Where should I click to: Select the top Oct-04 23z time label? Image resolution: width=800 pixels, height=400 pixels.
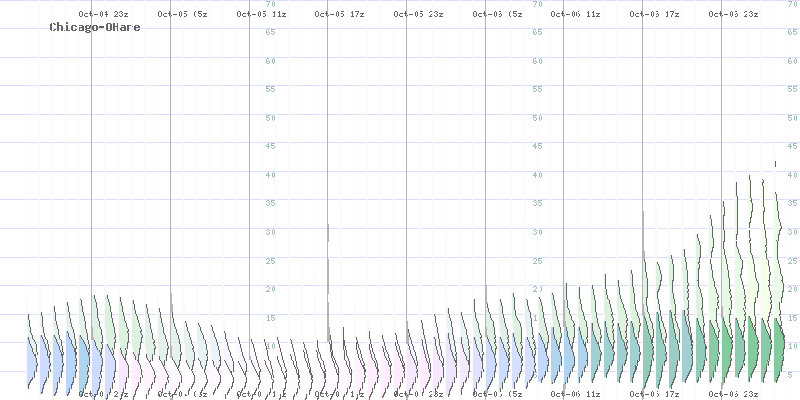coord(103,14)
